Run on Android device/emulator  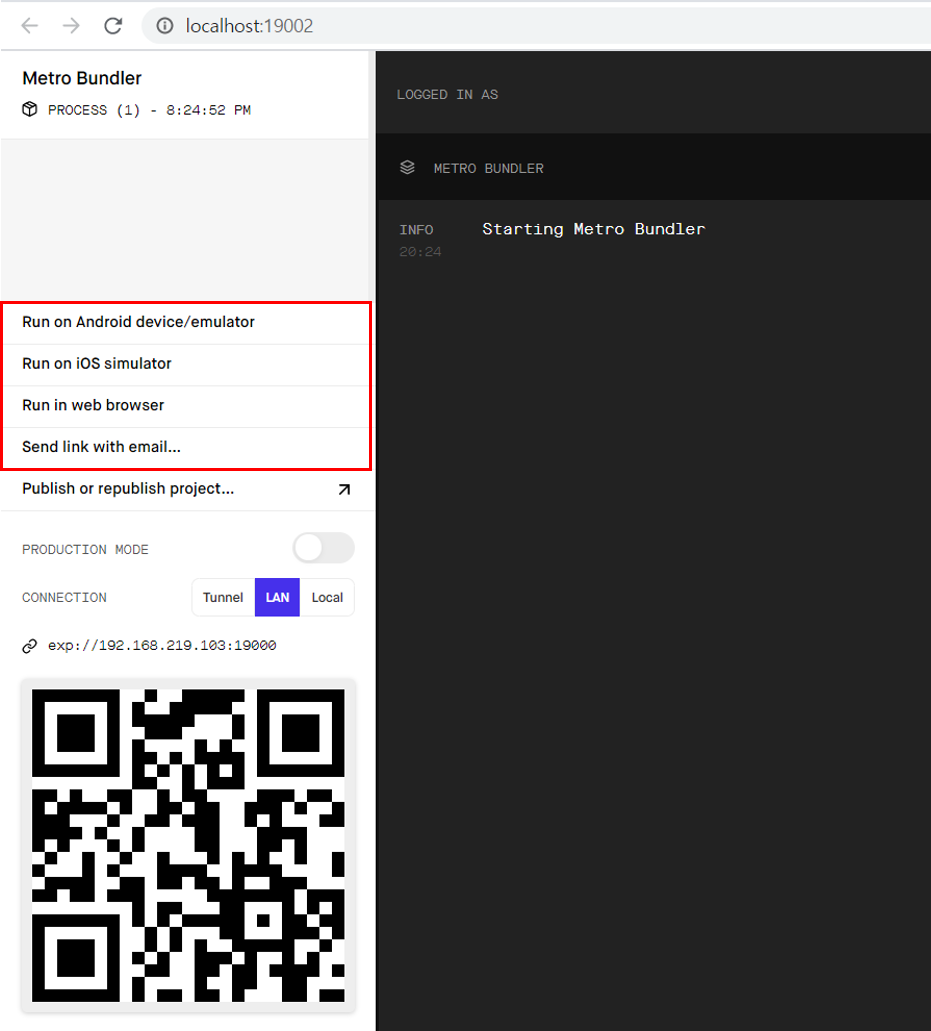click(x=187, y=322)
